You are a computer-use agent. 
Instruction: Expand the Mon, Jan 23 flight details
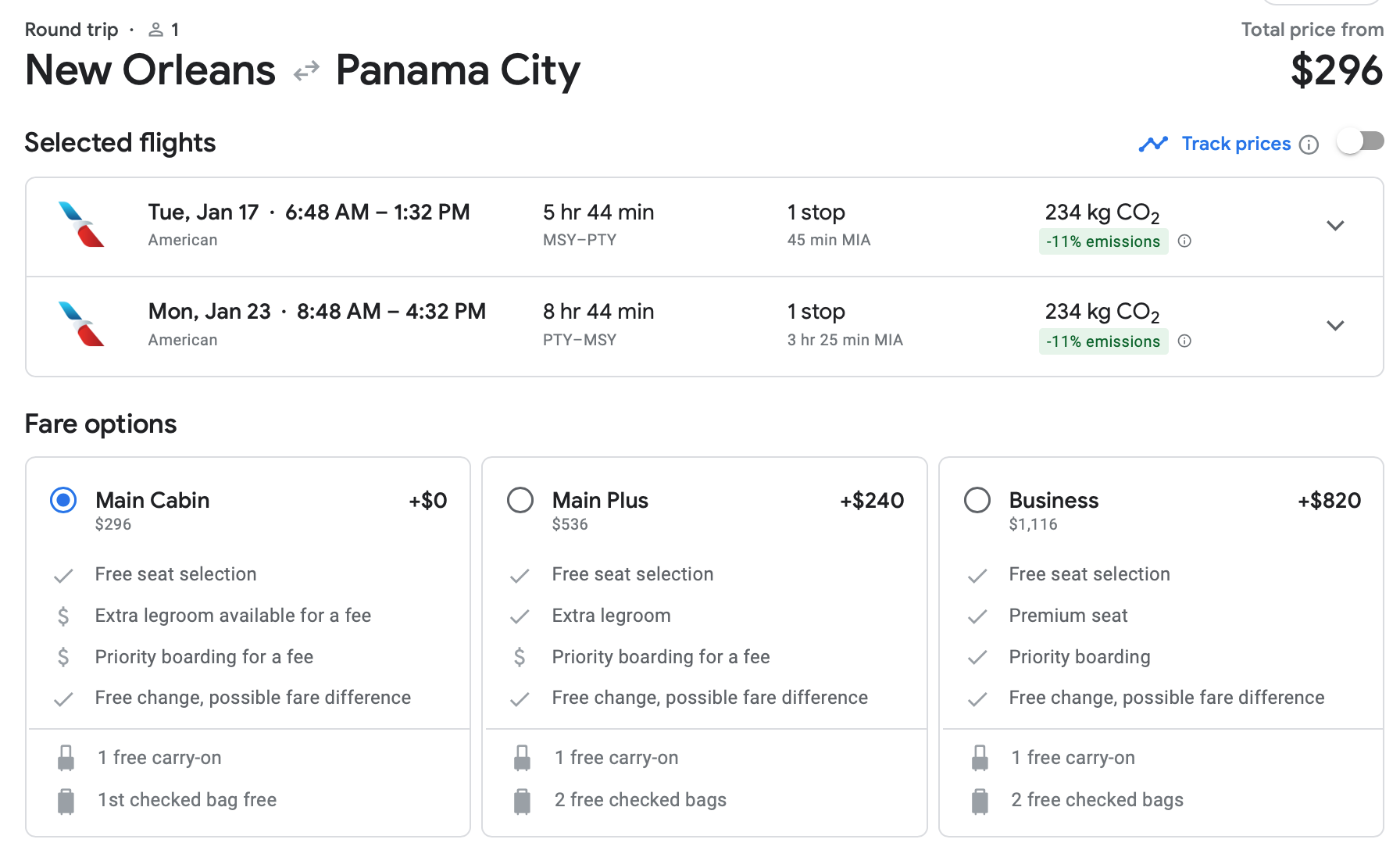[x=1335, y=325]
